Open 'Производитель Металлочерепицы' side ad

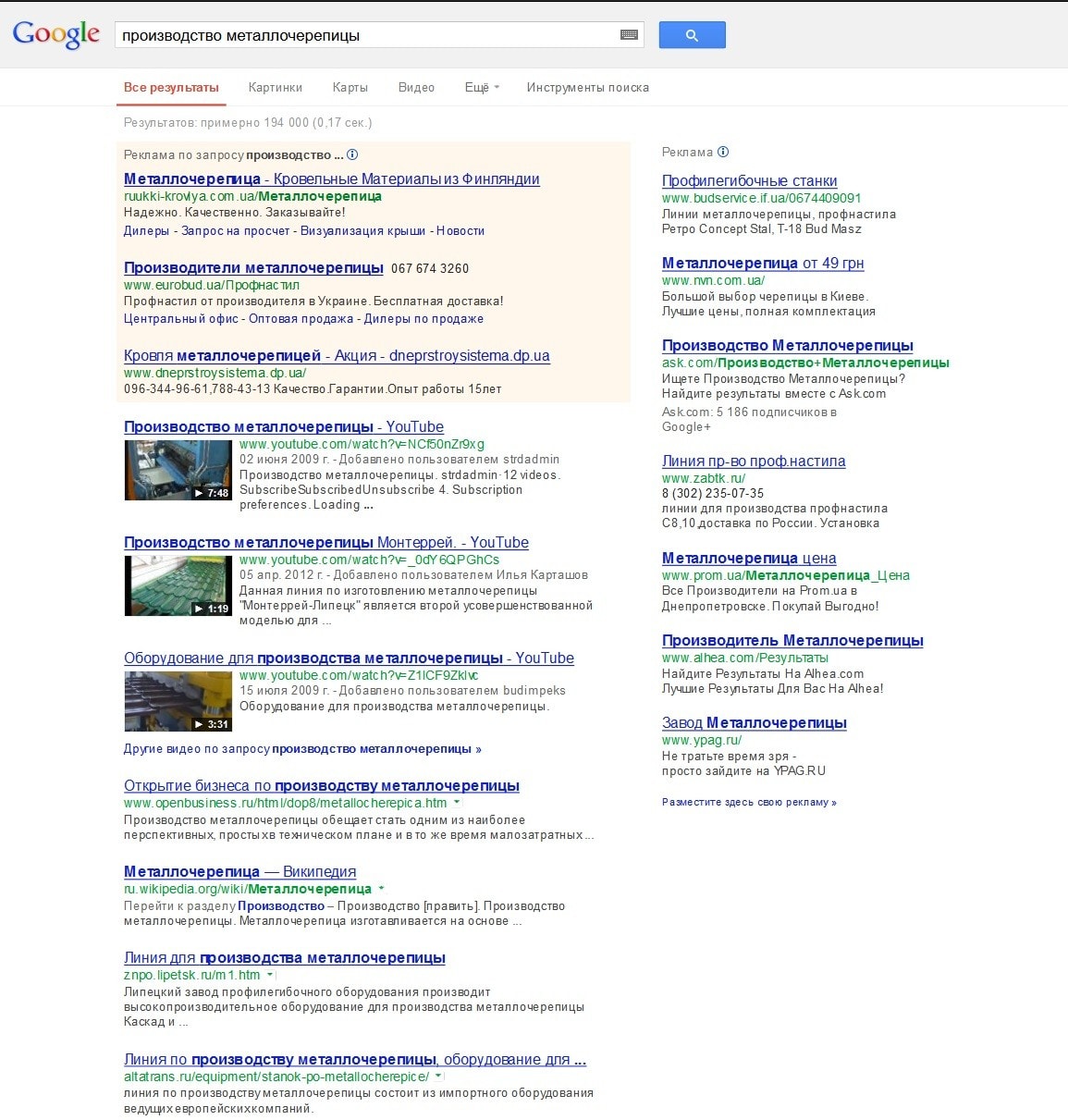792,640
